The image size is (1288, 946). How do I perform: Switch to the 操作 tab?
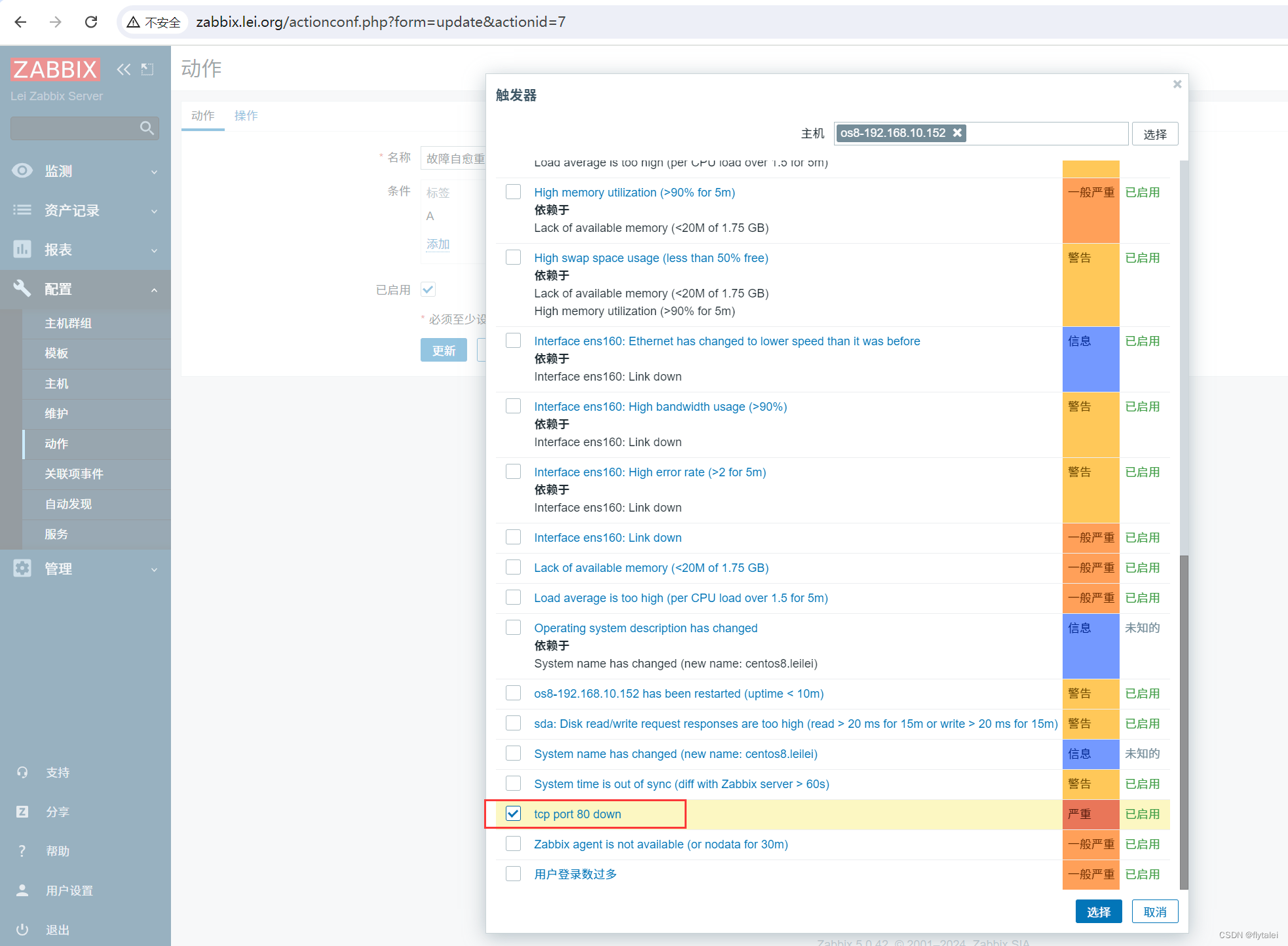[246, 116]
